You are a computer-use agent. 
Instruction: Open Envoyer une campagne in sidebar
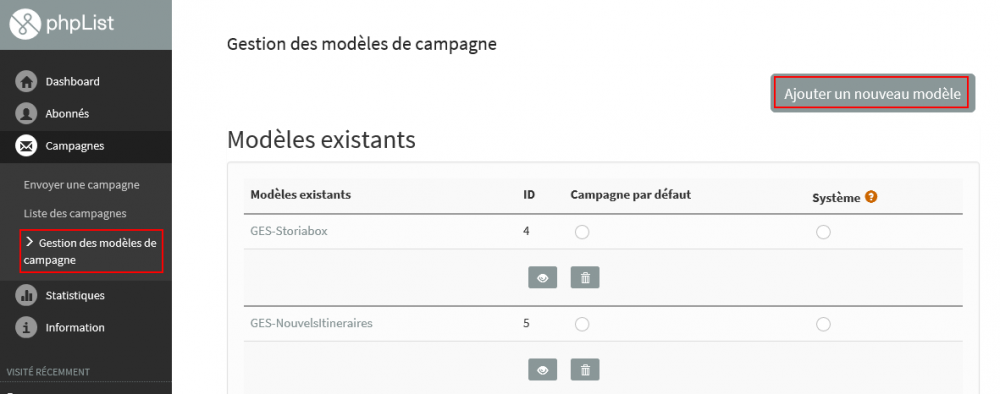82,185
